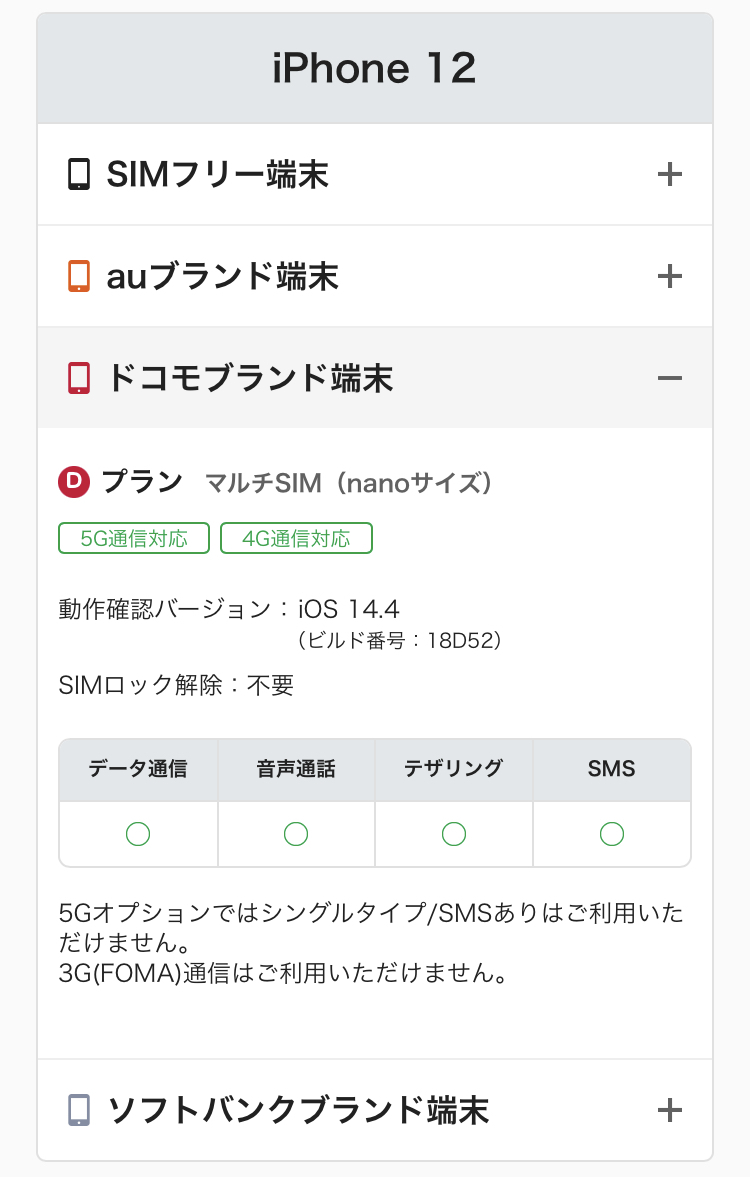Click the black SIM-free phone icon
Viewport: 750px width, 1177px height.
pos(79,175)
